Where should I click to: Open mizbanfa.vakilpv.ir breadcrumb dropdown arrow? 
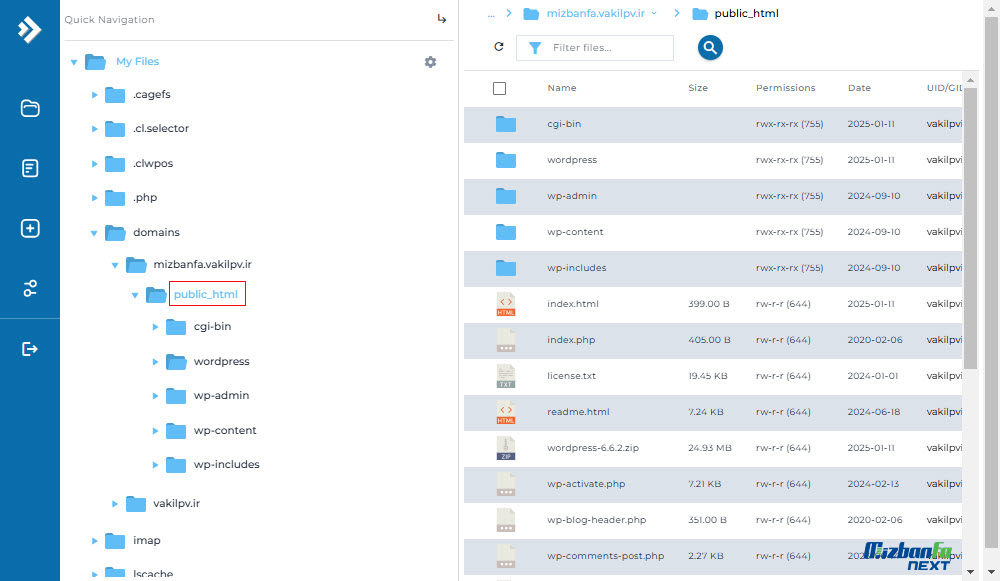pyautogui.click(x=654, y=13)
